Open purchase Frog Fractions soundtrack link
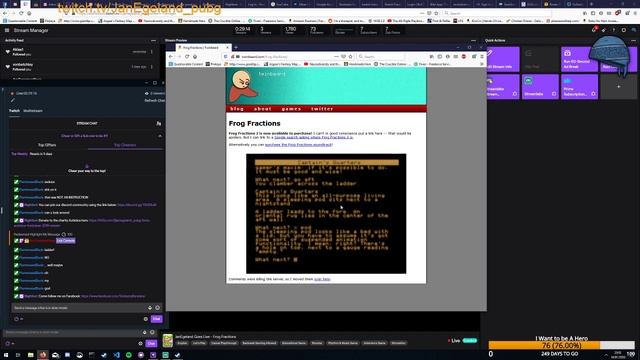640x360 pixels. 298,144
